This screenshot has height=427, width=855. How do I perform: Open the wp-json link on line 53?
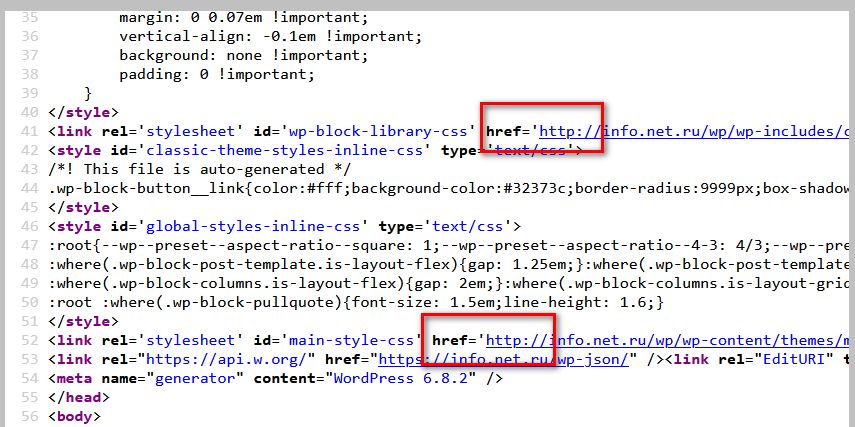pos(504,359)
